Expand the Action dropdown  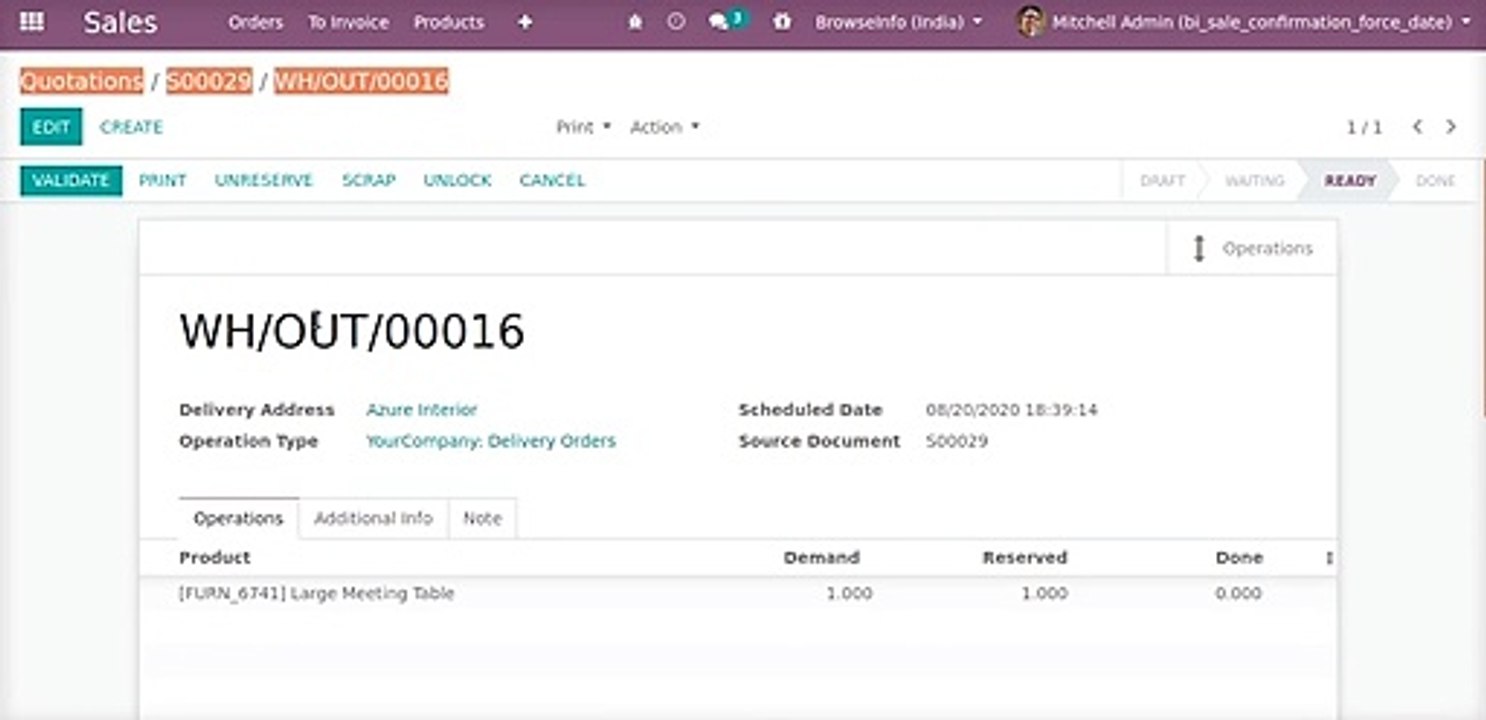click(x=664, y=127)
